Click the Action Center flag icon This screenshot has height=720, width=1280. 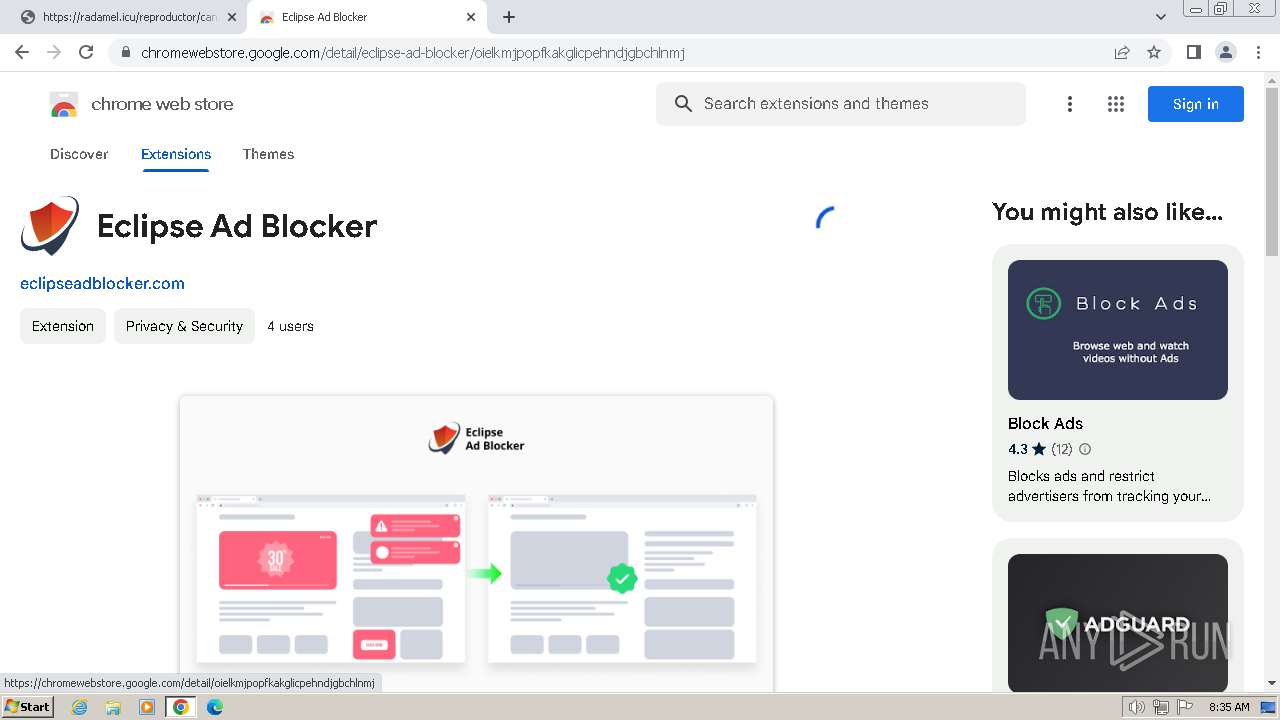[x=1185, y=707]
